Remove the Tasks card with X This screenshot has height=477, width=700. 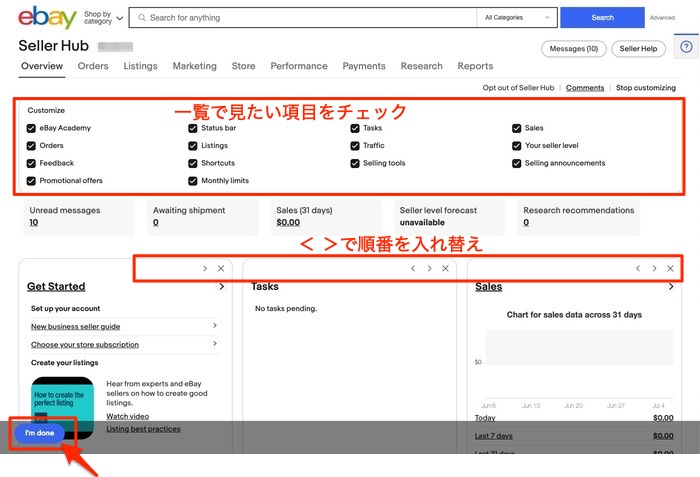[x=446, y=268]
